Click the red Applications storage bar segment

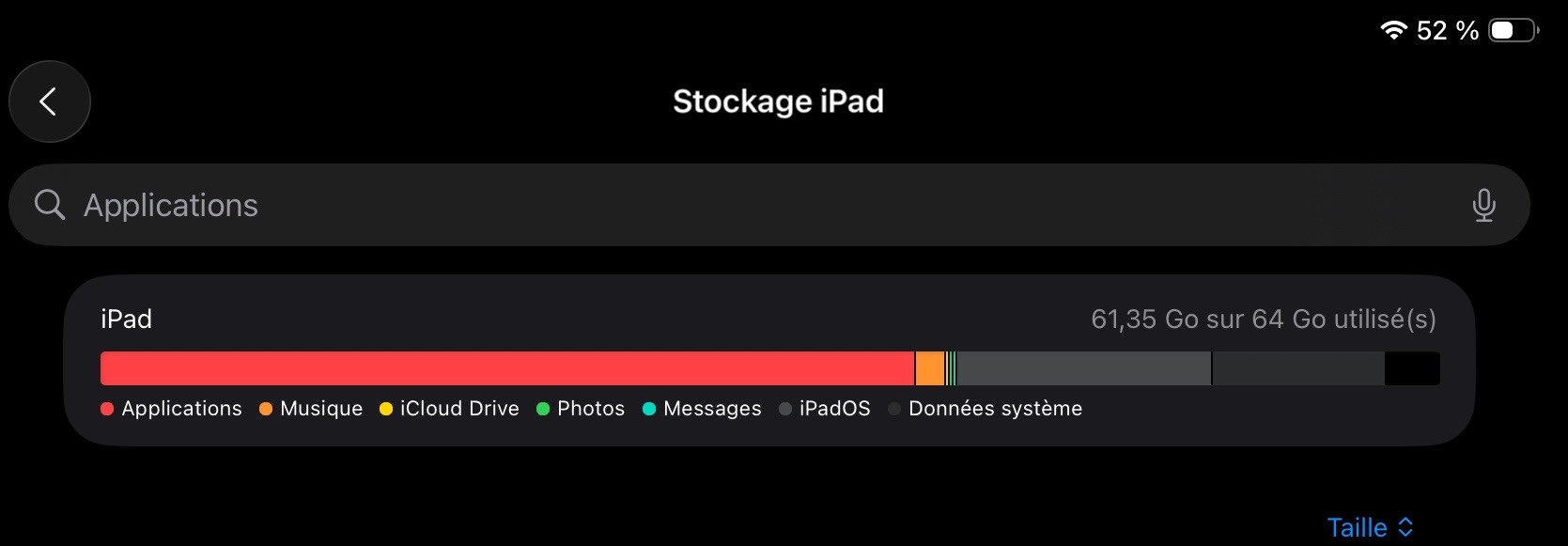pyautogui.click(x=507, y=368)
